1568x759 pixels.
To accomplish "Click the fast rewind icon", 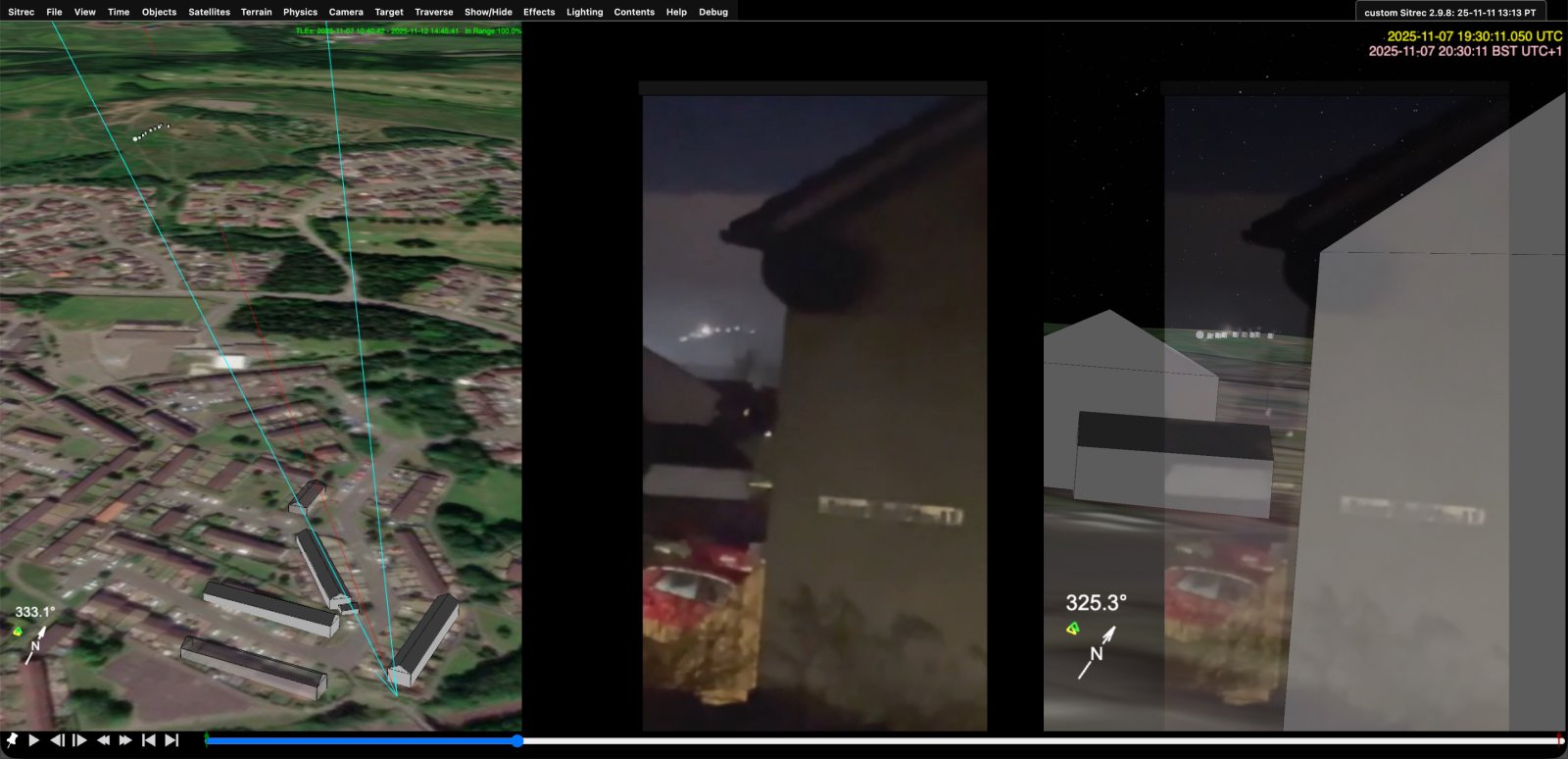I will point(103,740).
